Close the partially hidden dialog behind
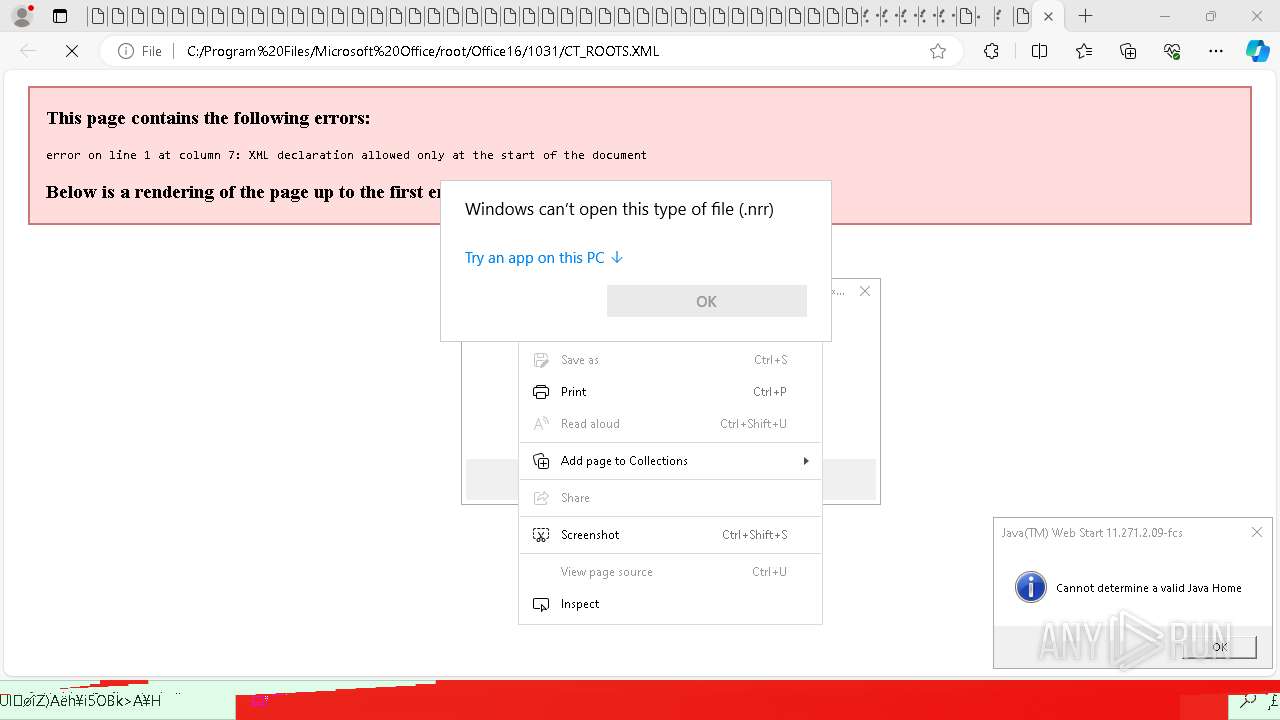 point(865,291)
